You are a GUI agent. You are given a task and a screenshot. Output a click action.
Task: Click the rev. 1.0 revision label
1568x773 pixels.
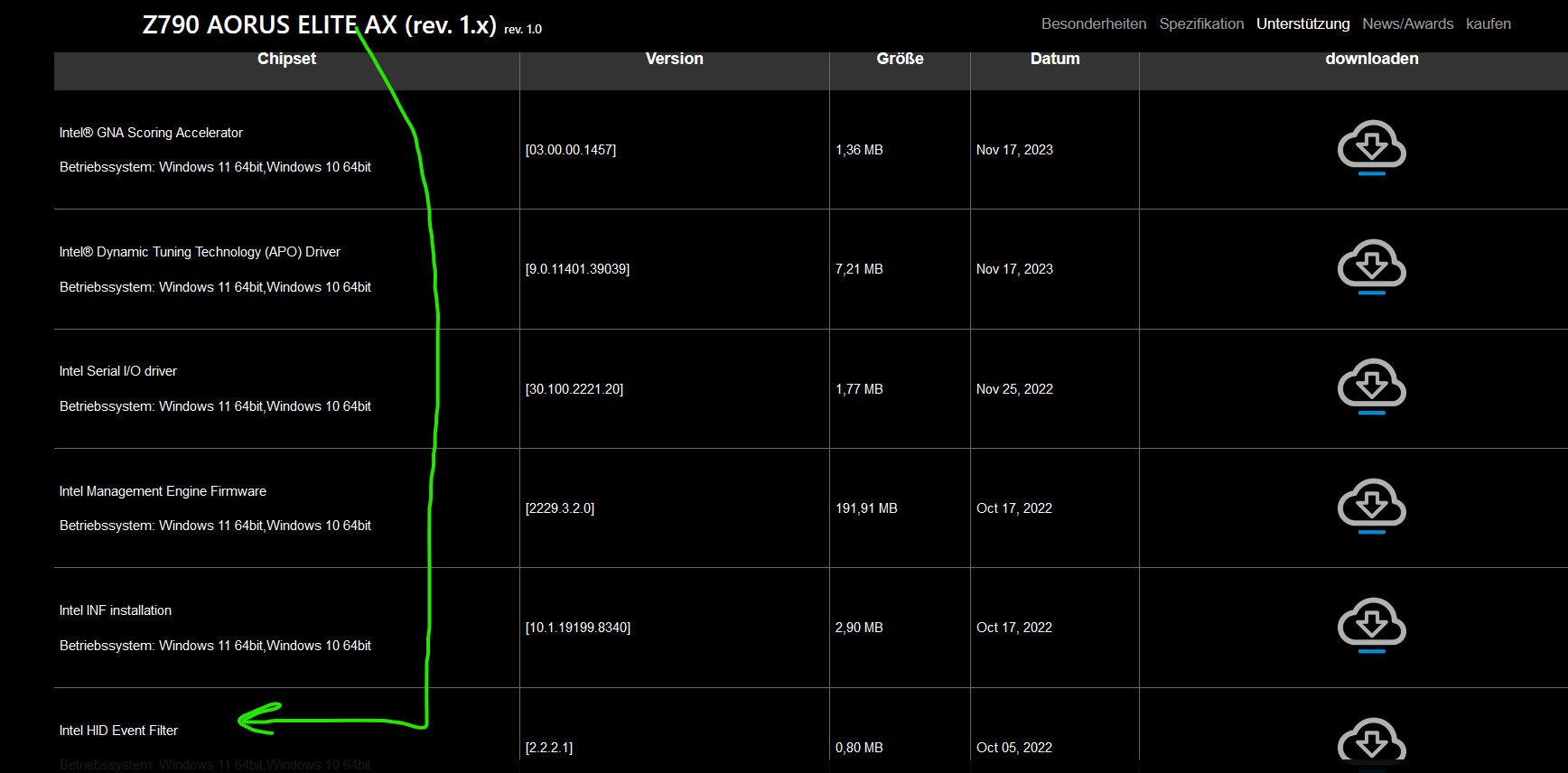coord(523,30)
